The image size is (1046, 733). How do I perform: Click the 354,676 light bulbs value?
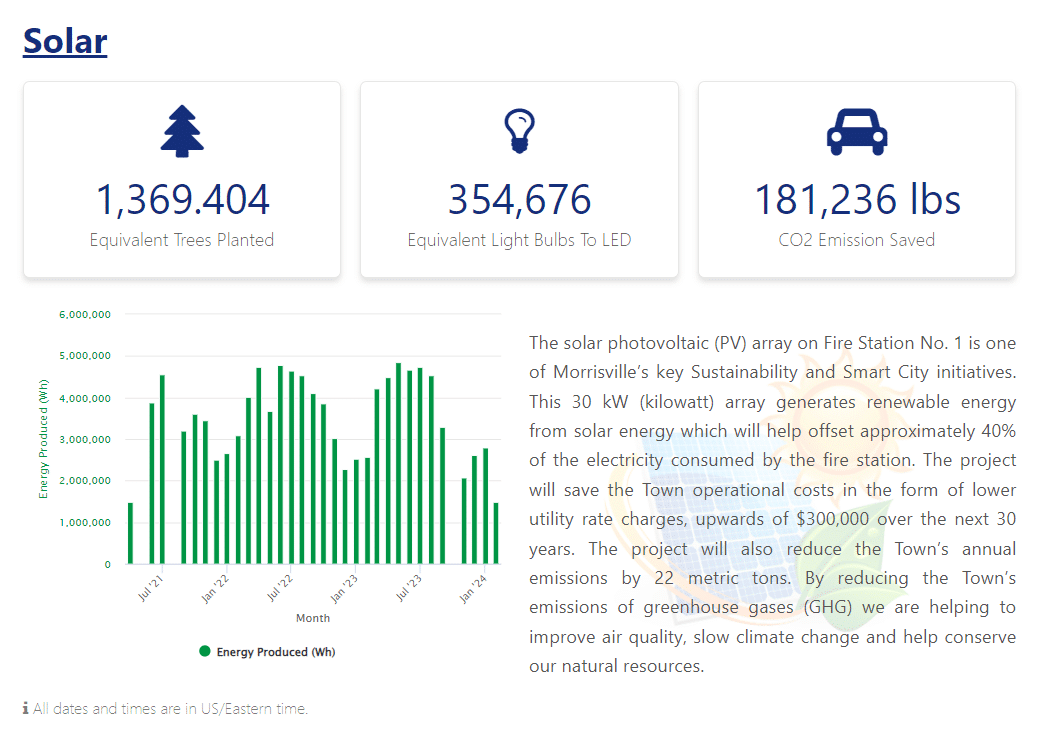coord(519,199)
